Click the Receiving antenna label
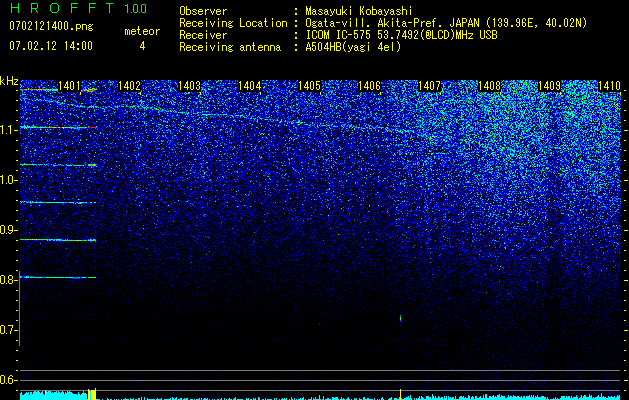This screenshot has height=400, width=629. tap(230, 47)
